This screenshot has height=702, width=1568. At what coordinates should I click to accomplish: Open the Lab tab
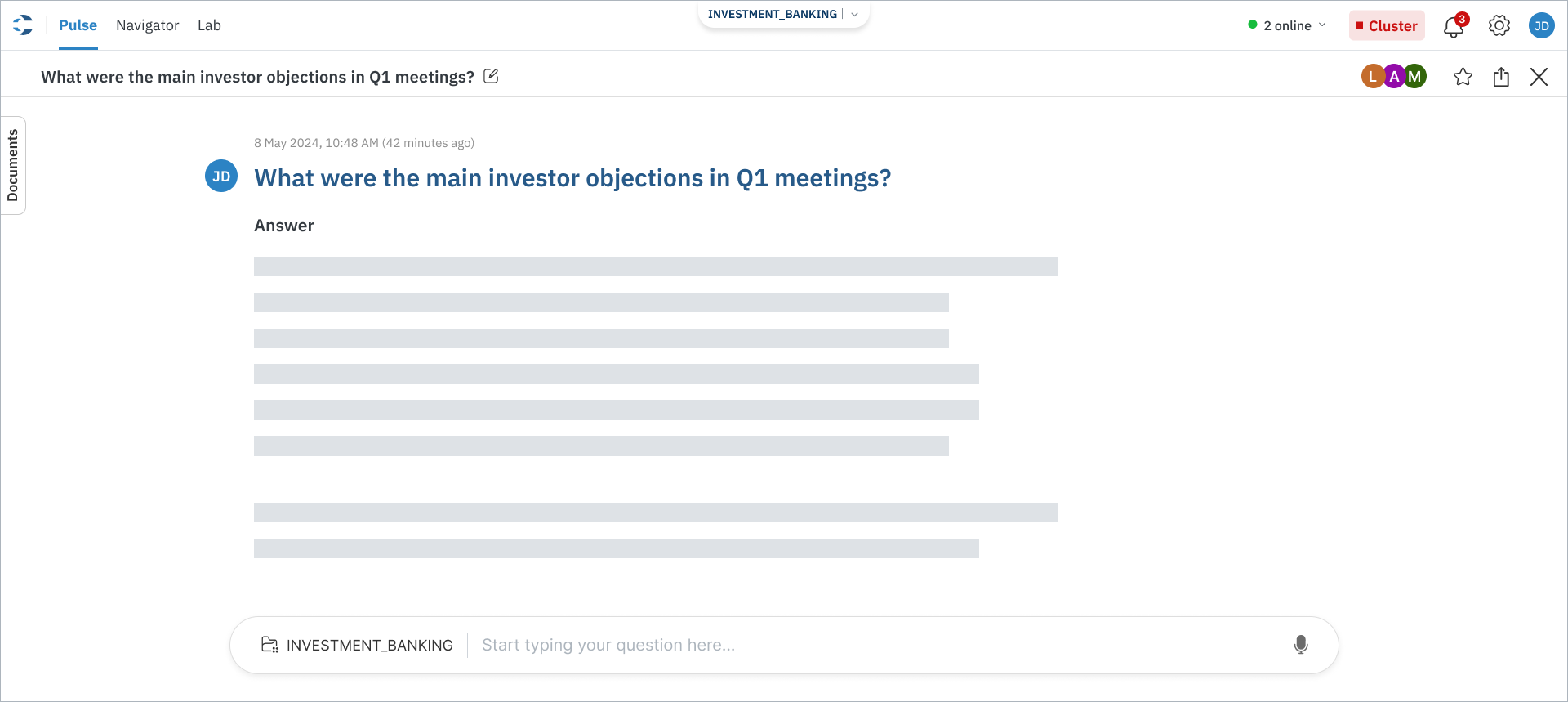point(209,25)
